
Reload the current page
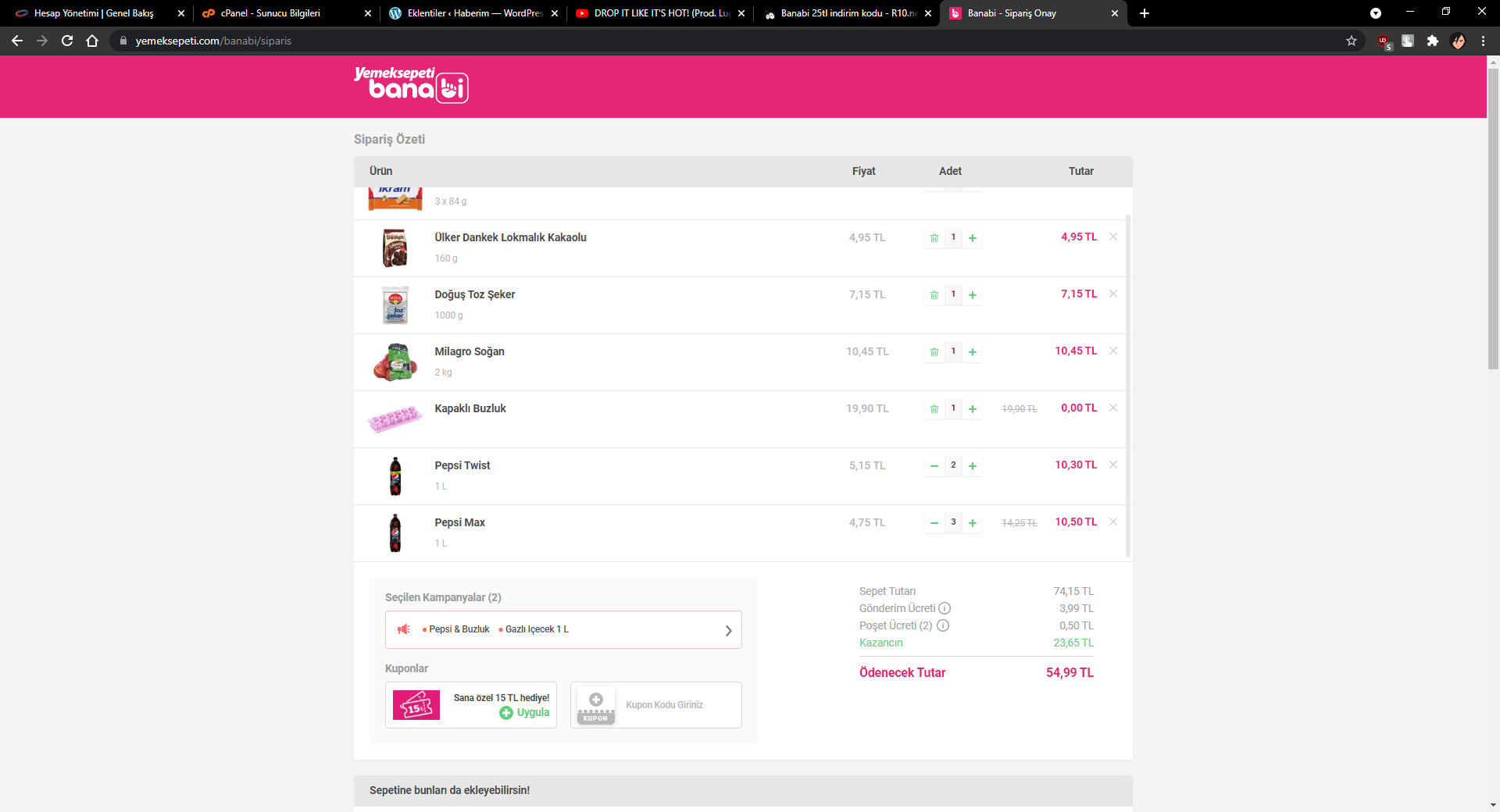click(67, 41)
